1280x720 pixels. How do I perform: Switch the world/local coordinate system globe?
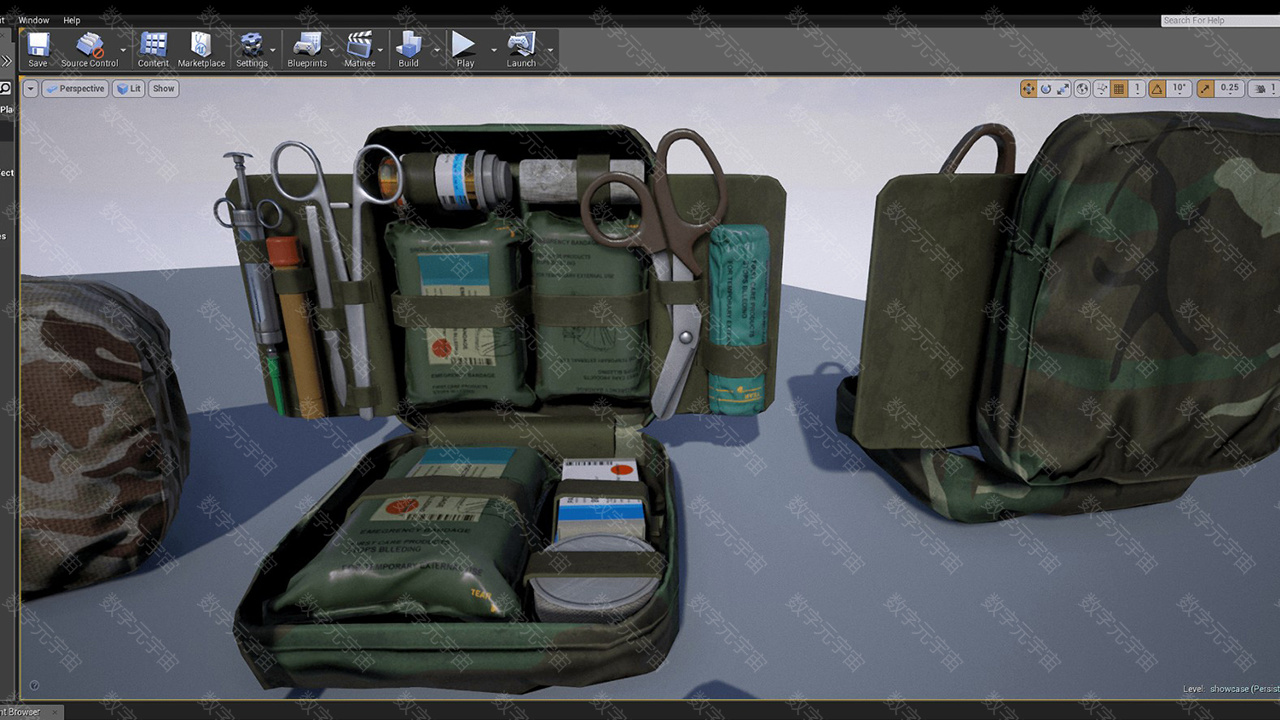1082,89
